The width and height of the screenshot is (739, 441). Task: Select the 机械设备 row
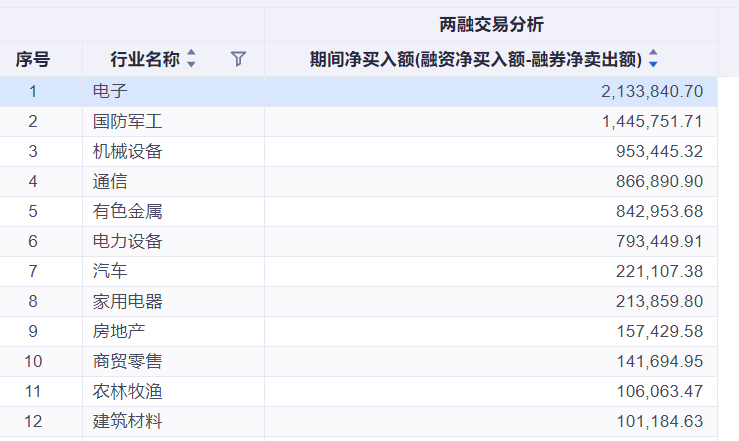click(x=359, y=152)
